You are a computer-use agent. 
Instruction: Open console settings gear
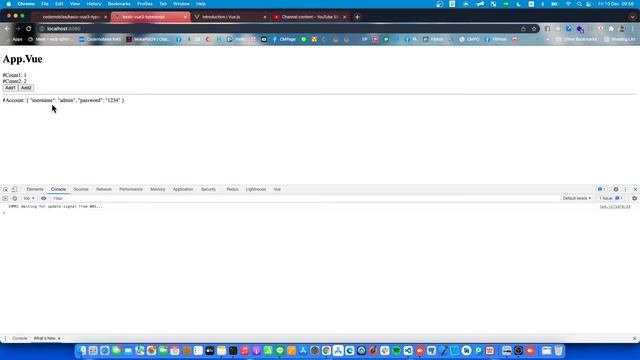click(x=634, y=198)
